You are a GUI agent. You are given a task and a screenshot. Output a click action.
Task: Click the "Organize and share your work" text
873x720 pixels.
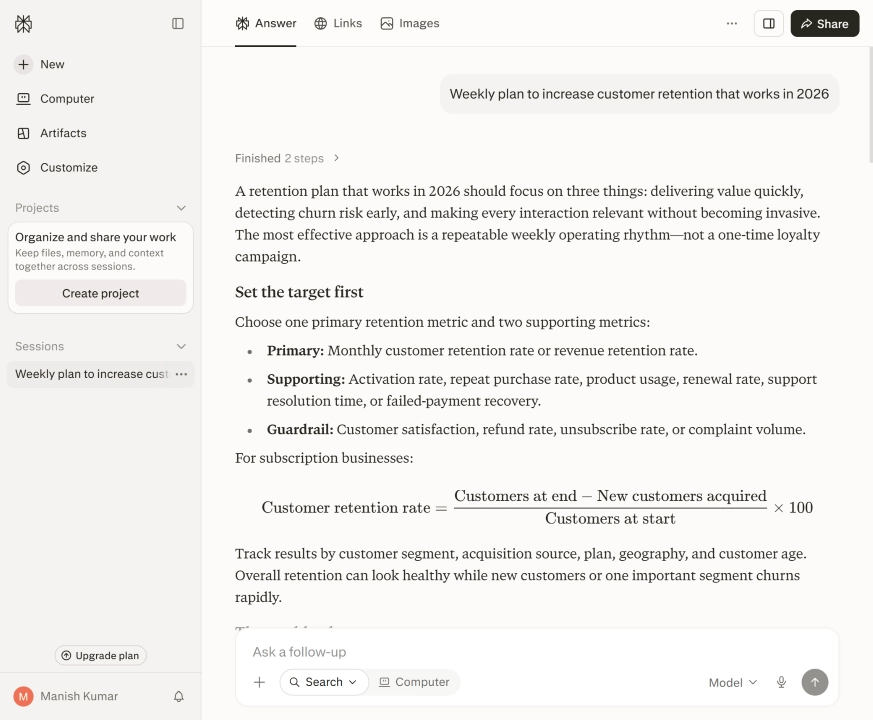95,237
